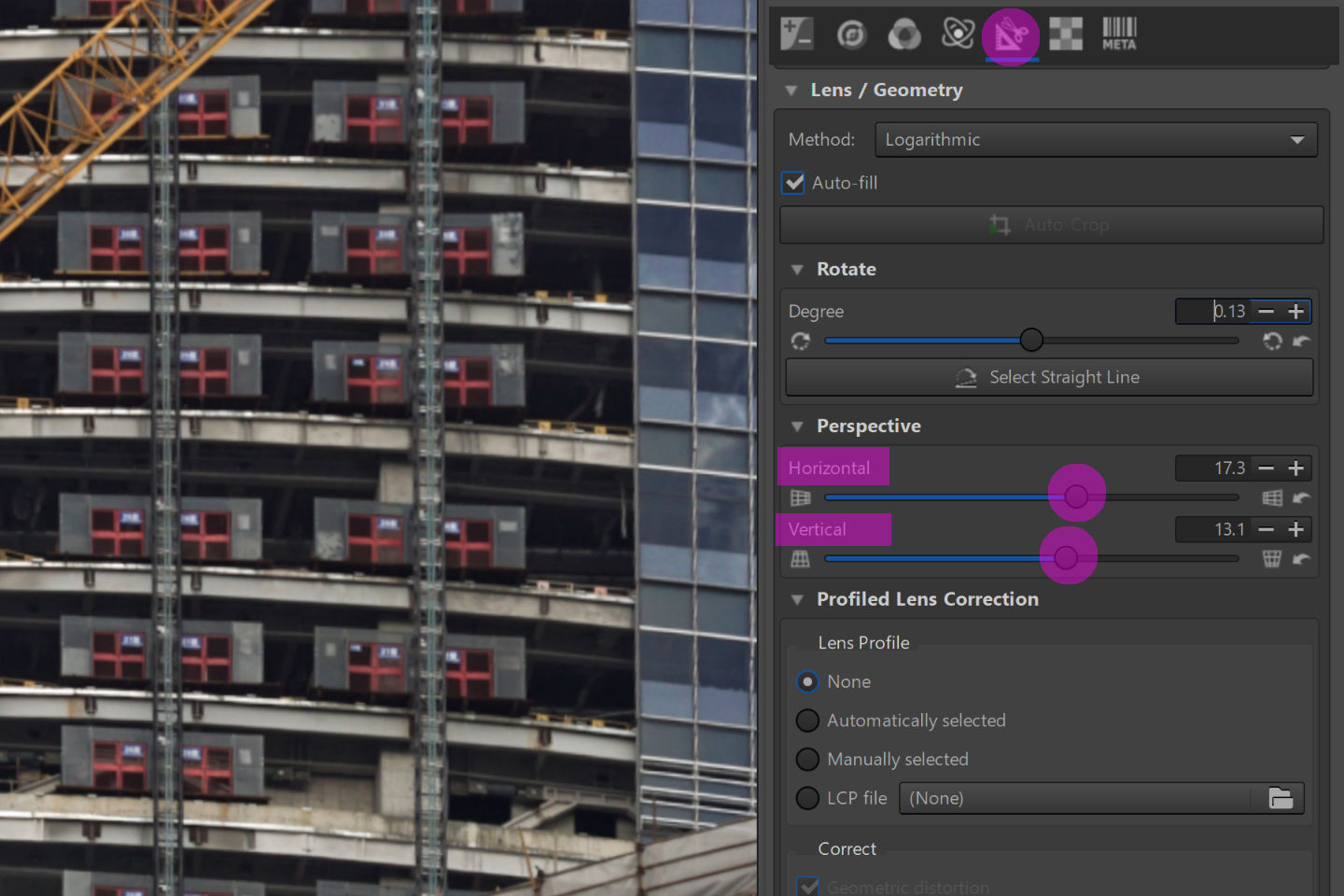Click the right-end icon of the Vertical slider

point(1272,559)
